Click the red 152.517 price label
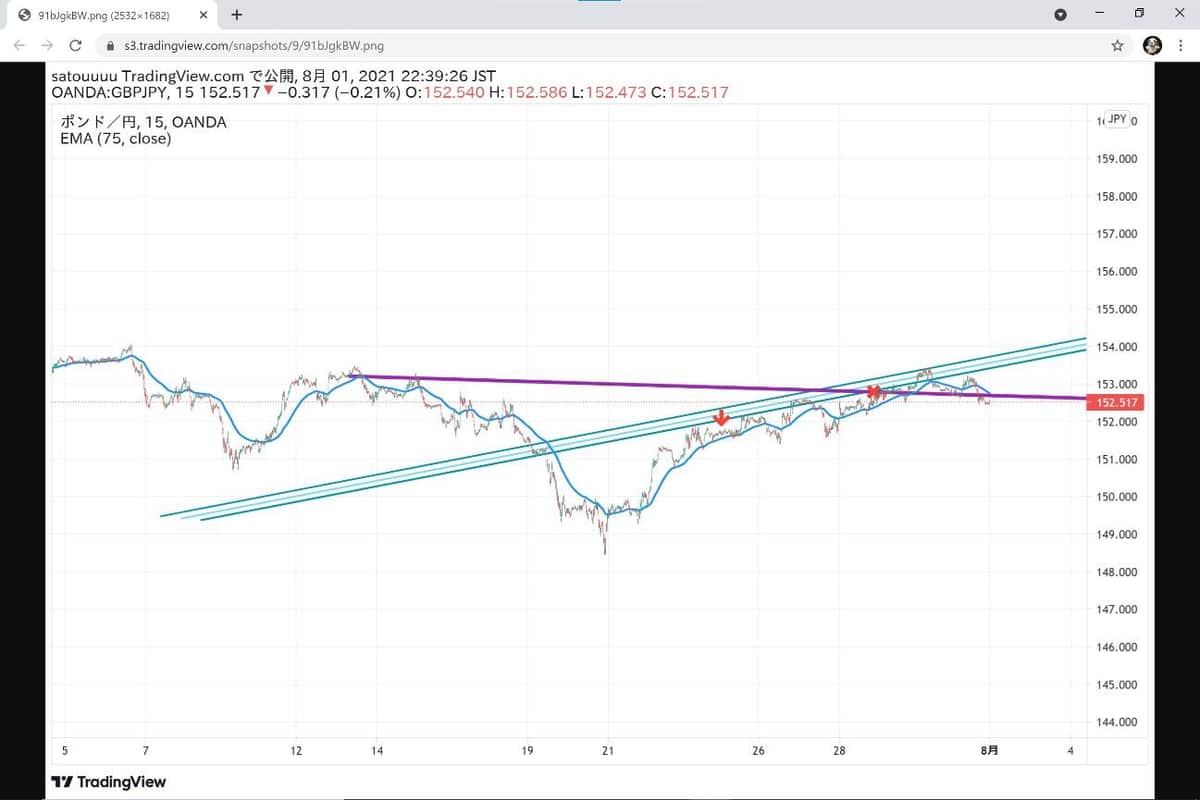 click(x=1112, y=402)
